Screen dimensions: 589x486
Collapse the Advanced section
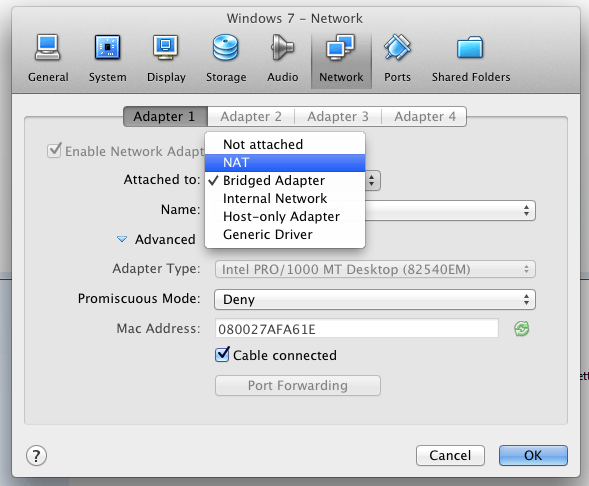[x=122, y=239]
